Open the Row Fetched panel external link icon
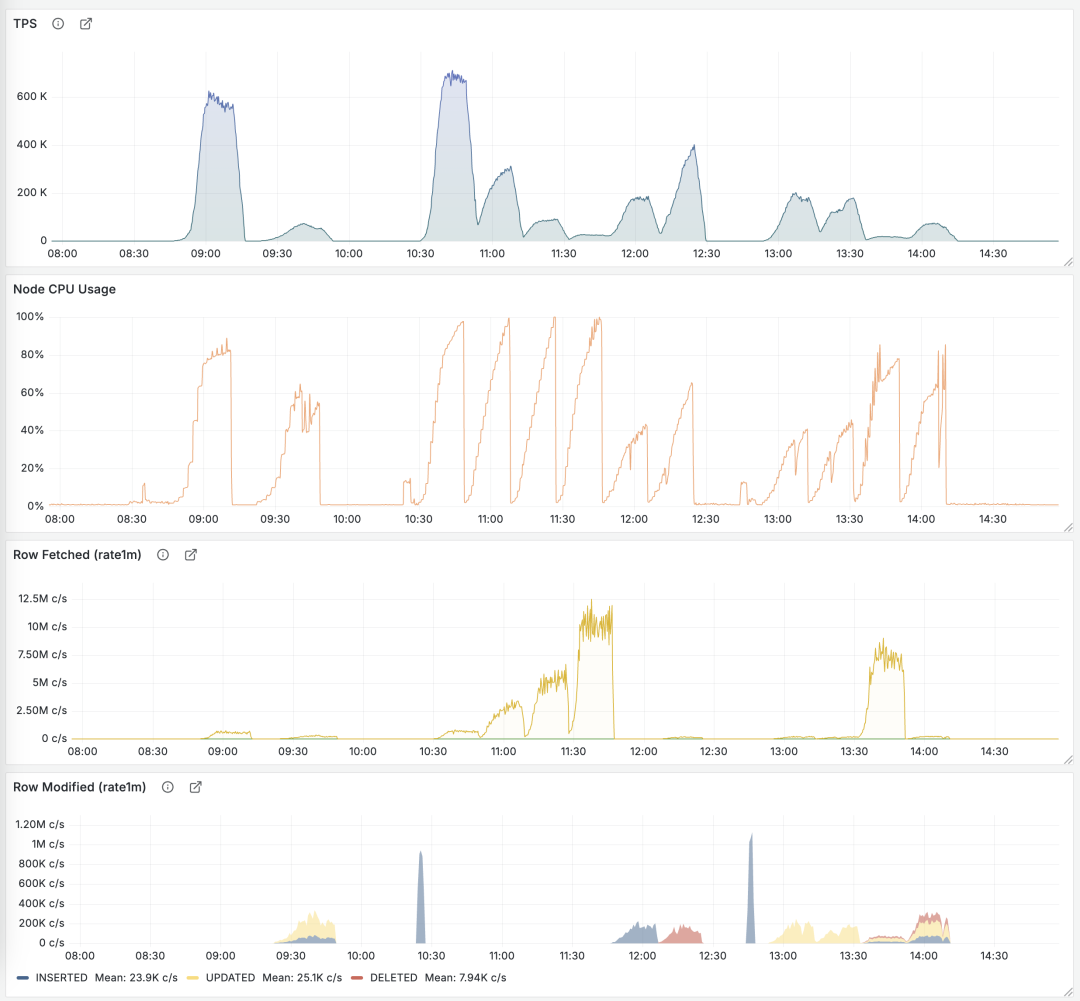Image resolution: width=1080 pixels, height=1001 pixels. (191, 555)
